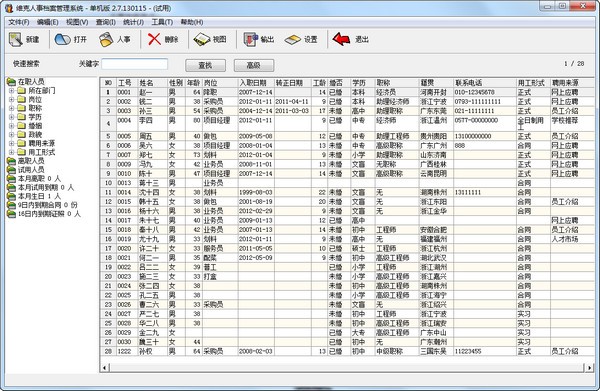Open the 编辑(E) menu
The width and height of the screenshot is (600, 391).
47,22
